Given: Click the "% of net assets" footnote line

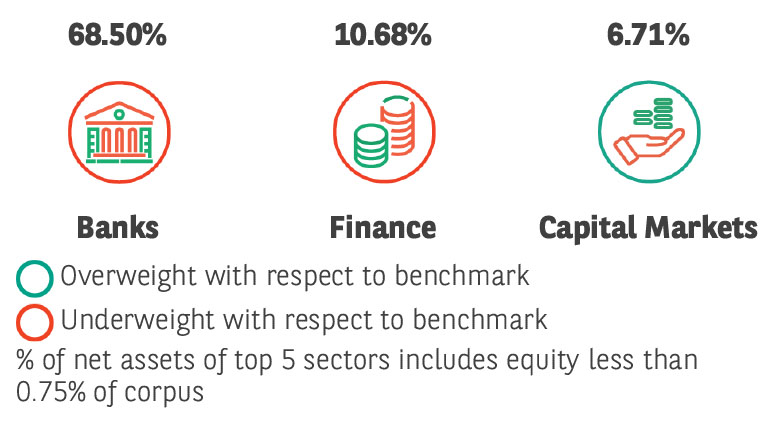Looking at the screenshot, I should (356, 359).
